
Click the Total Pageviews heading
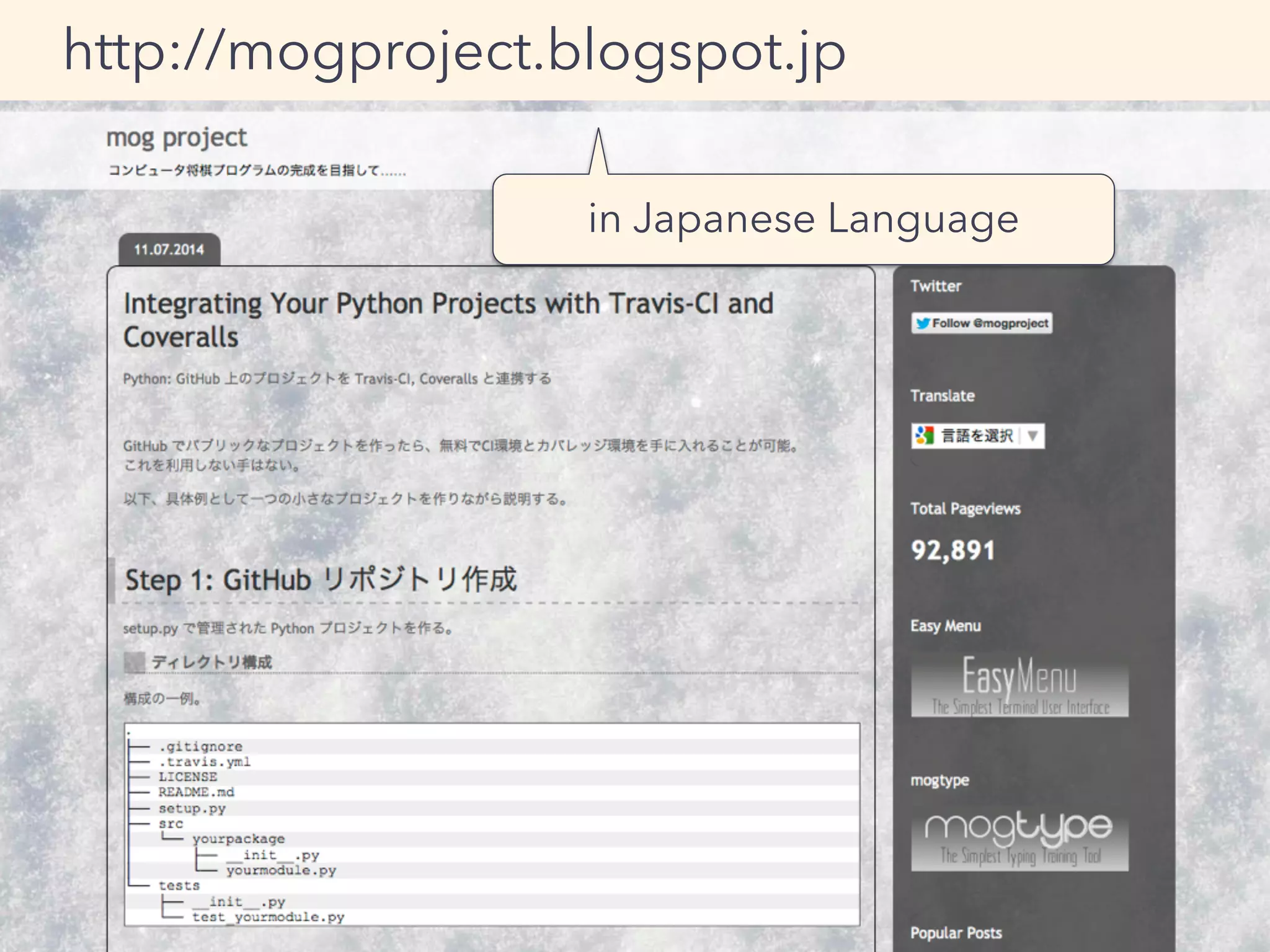point(966,509)
